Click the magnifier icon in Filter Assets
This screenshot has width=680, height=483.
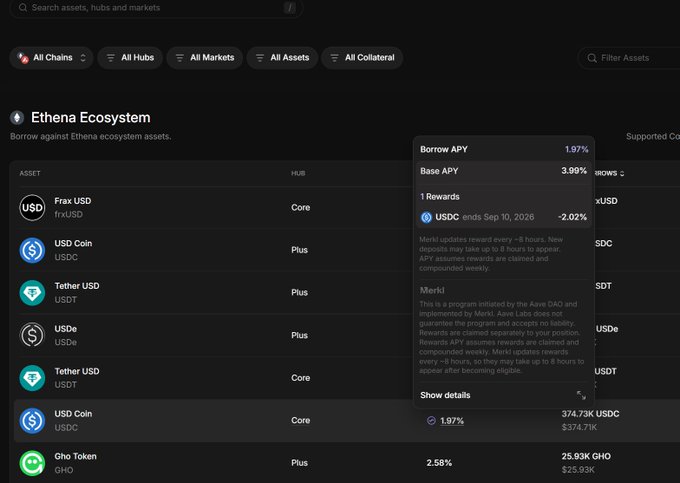[x=592, y=58]
